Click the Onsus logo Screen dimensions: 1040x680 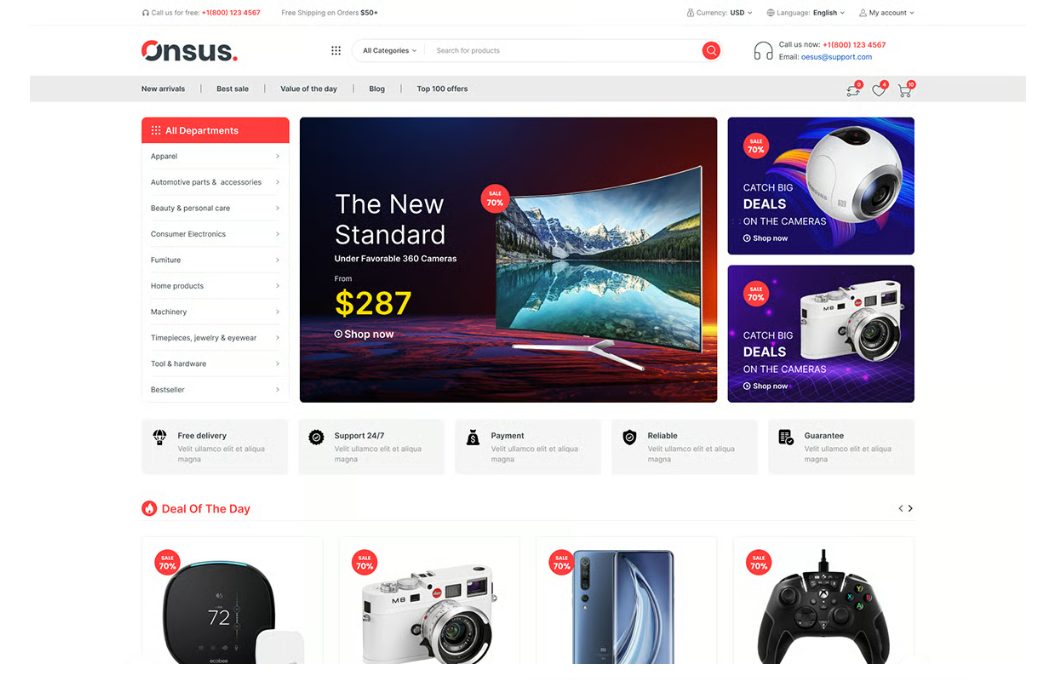click(189, 51)
